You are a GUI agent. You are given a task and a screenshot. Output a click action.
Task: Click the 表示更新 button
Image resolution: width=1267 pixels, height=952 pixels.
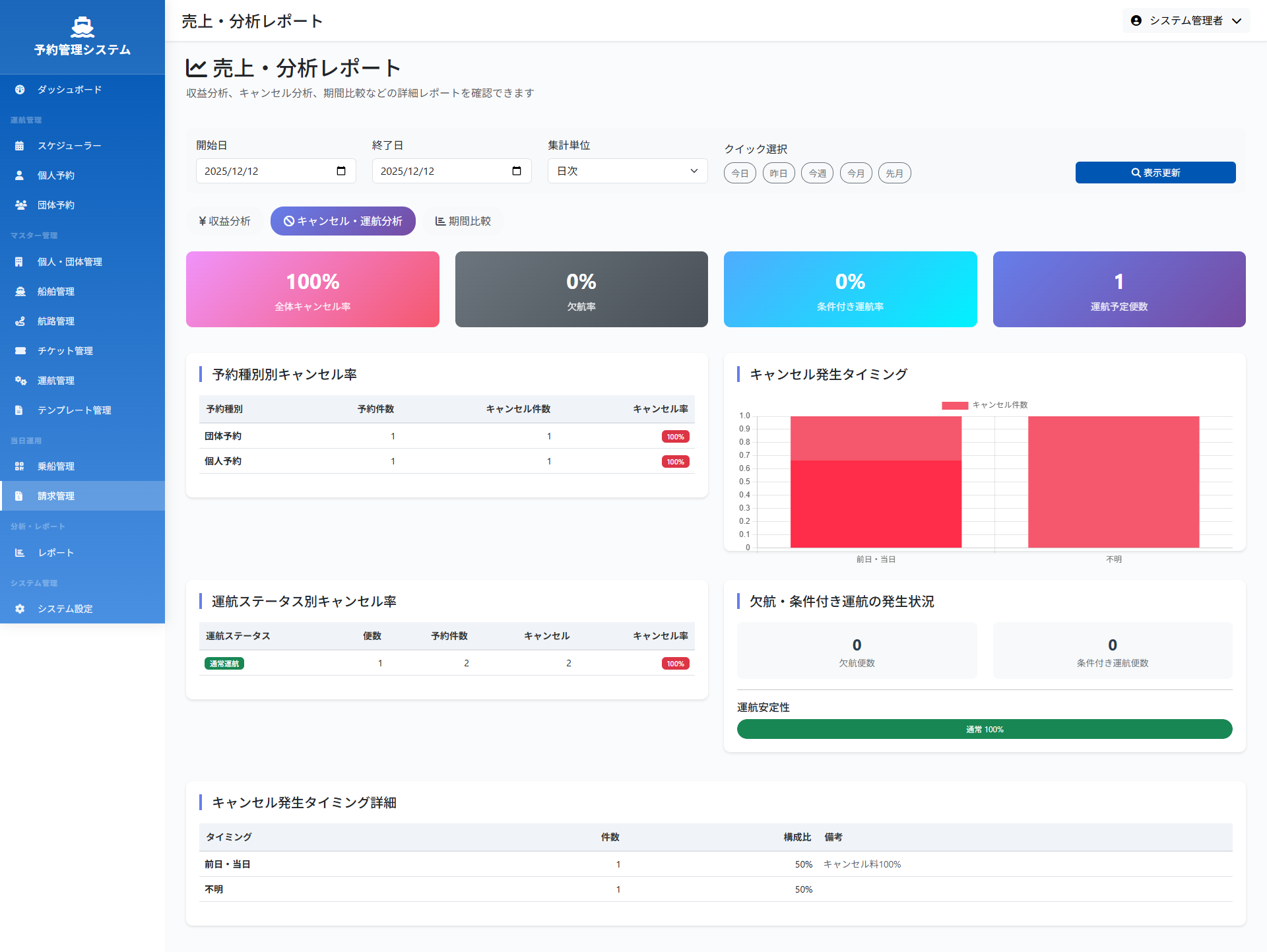pyautogui.click(x=1155, y=172)
